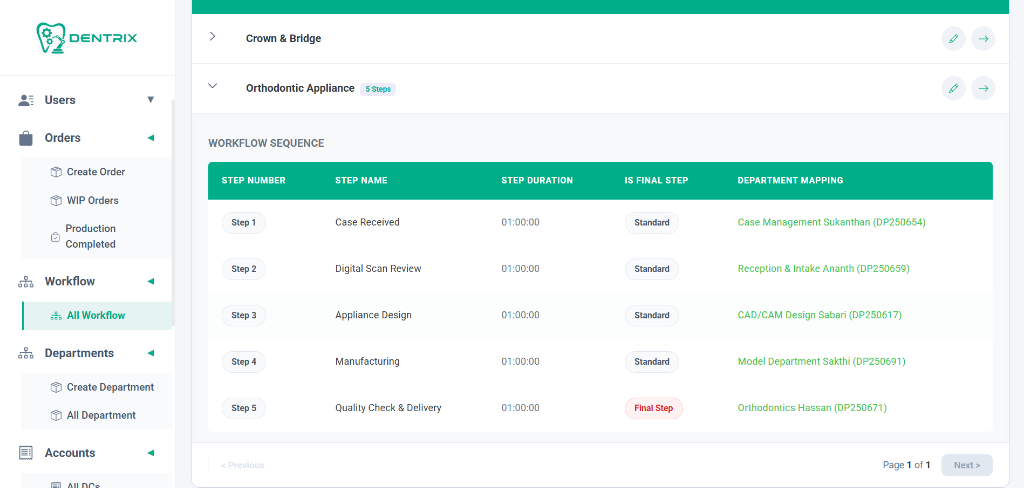Click the Production Completed clipboard icon
The height and width of the screenshot is (488, 1024).
(56, 237)
